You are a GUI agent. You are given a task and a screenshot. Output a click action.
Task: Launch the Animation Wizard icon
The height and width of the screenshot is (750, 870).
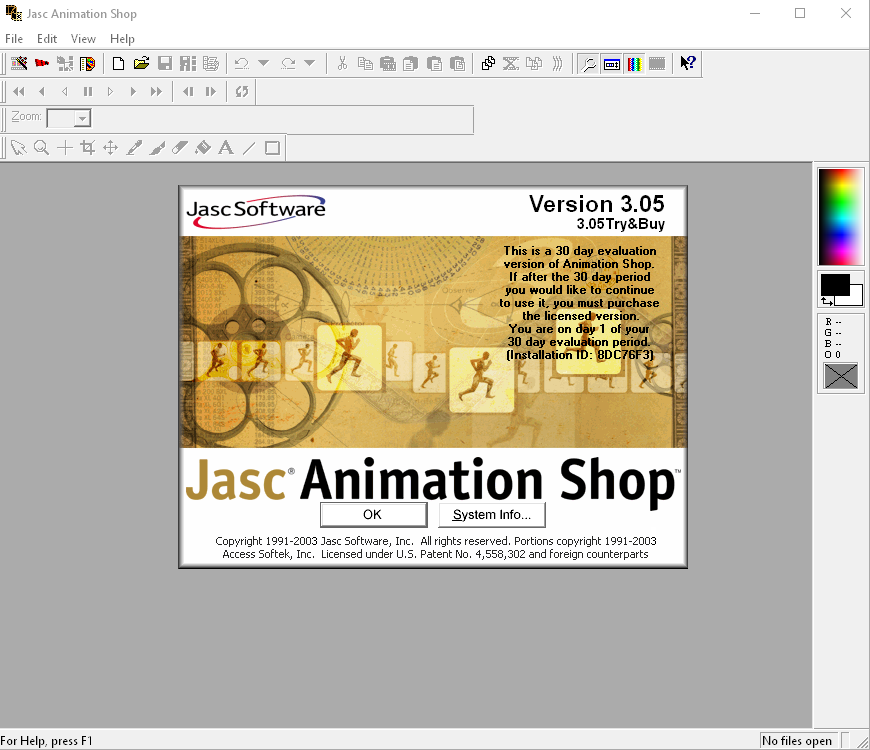point(19,63)
